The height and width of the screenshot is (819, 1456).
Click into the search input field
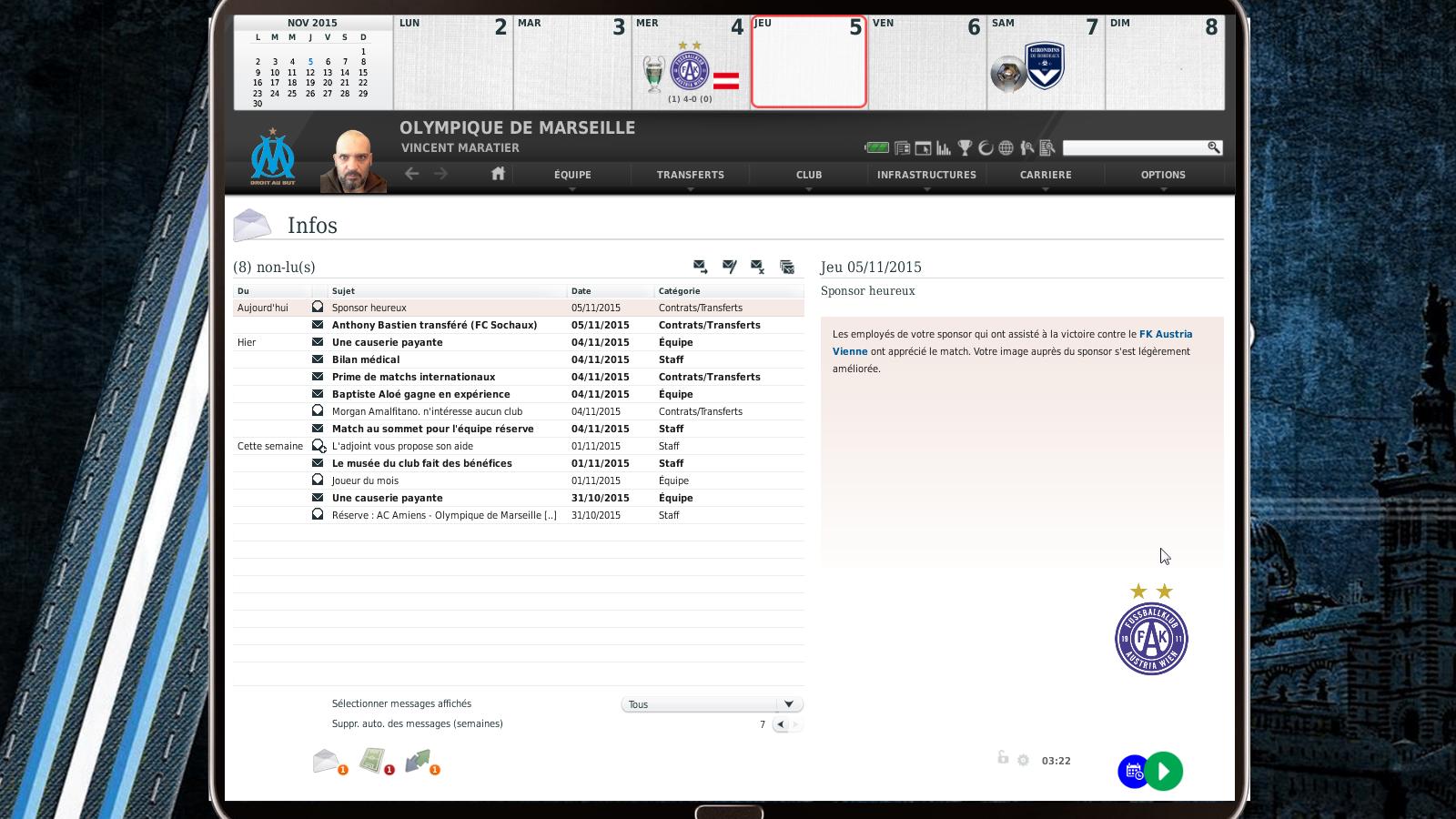pyautogui.click(x=1135, y=147)
